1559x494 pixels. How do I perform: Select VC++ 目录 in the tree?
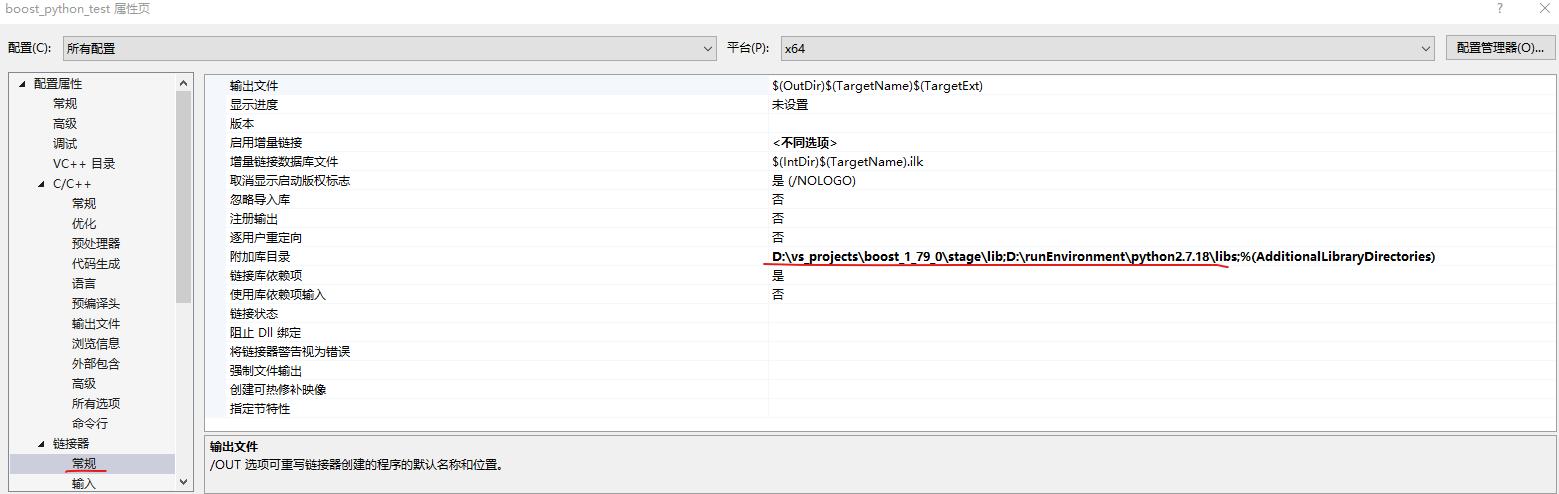coord(84,164)
